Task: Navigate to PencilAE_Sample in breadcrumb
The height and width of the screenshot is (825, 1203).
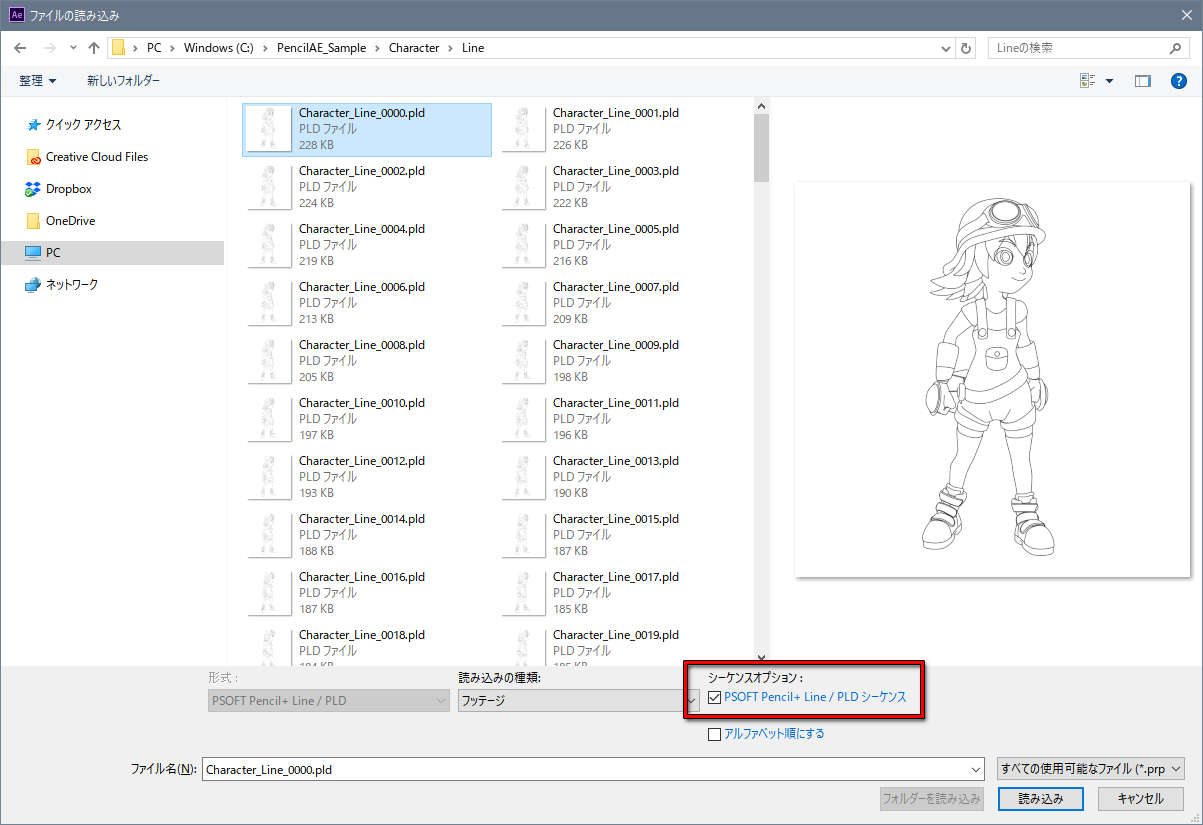Action: tap(322, 48)
